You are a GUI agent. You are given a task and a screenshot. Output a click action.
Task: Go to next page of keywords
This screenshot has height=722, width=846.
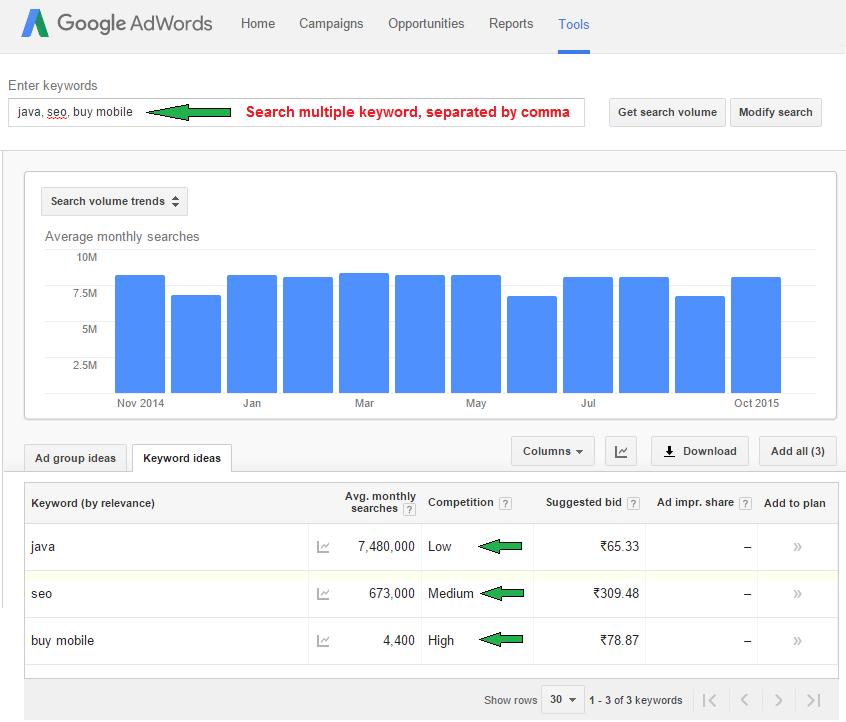tap(779, 700)
